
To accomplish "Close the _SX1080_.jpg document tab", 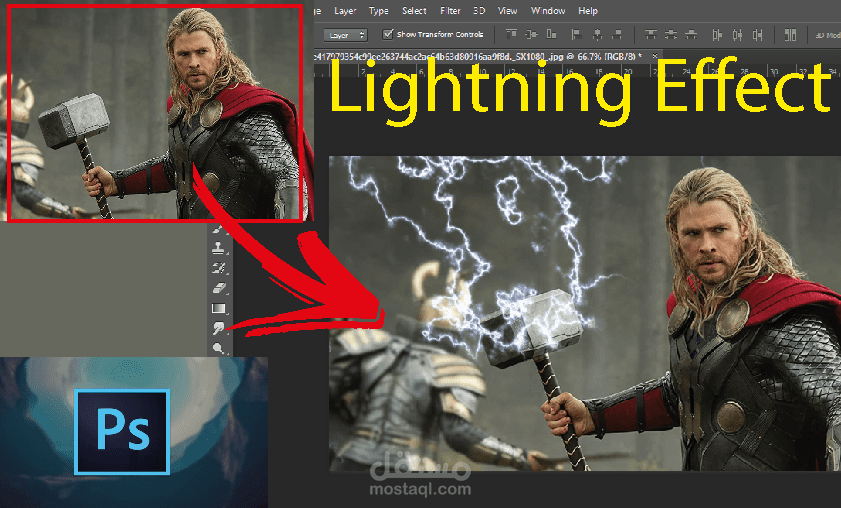I will click(x=655, y=56).
